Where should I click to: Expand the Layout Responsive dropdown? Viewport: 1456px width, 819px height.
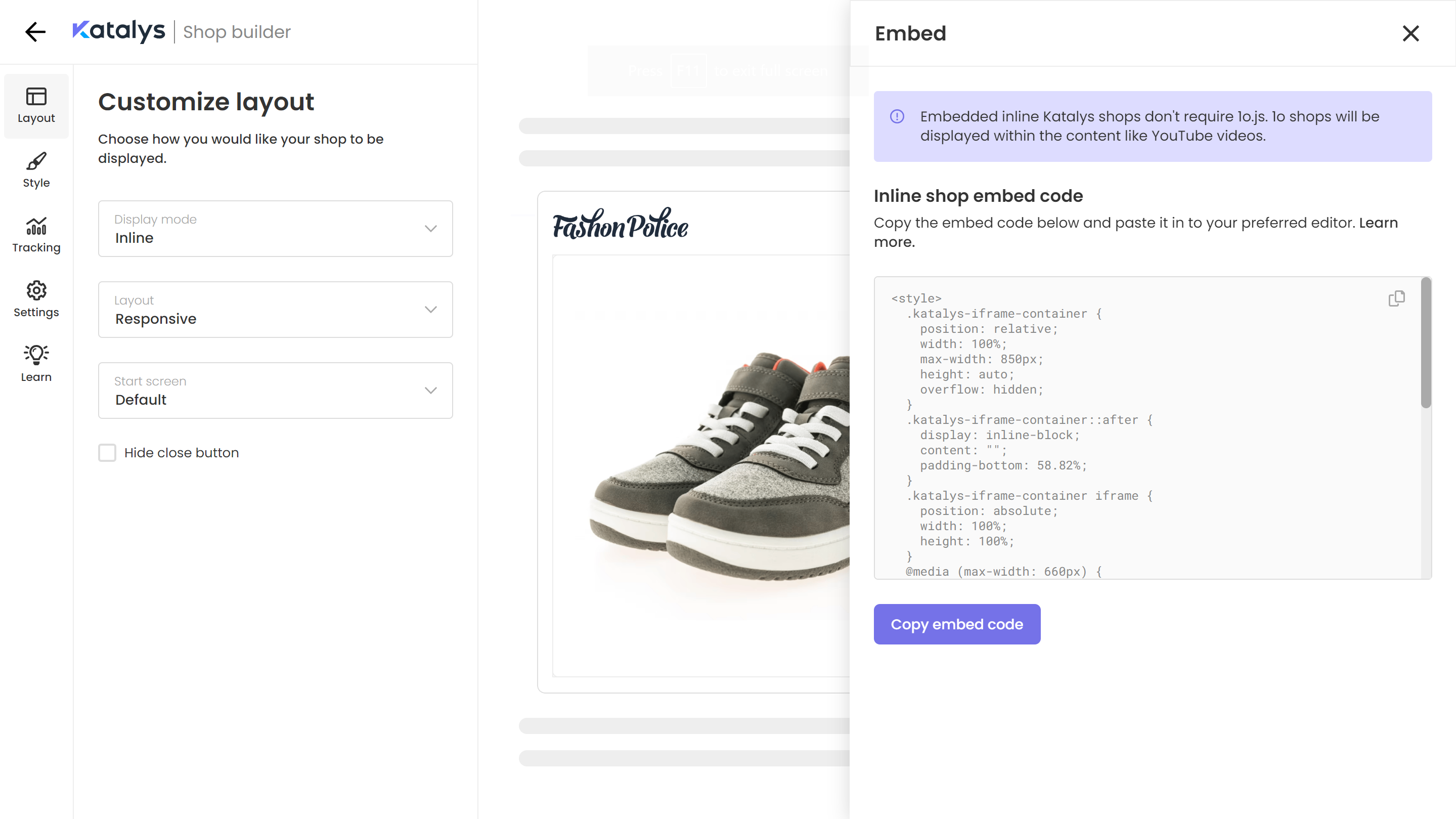click(x=275, y=310)
